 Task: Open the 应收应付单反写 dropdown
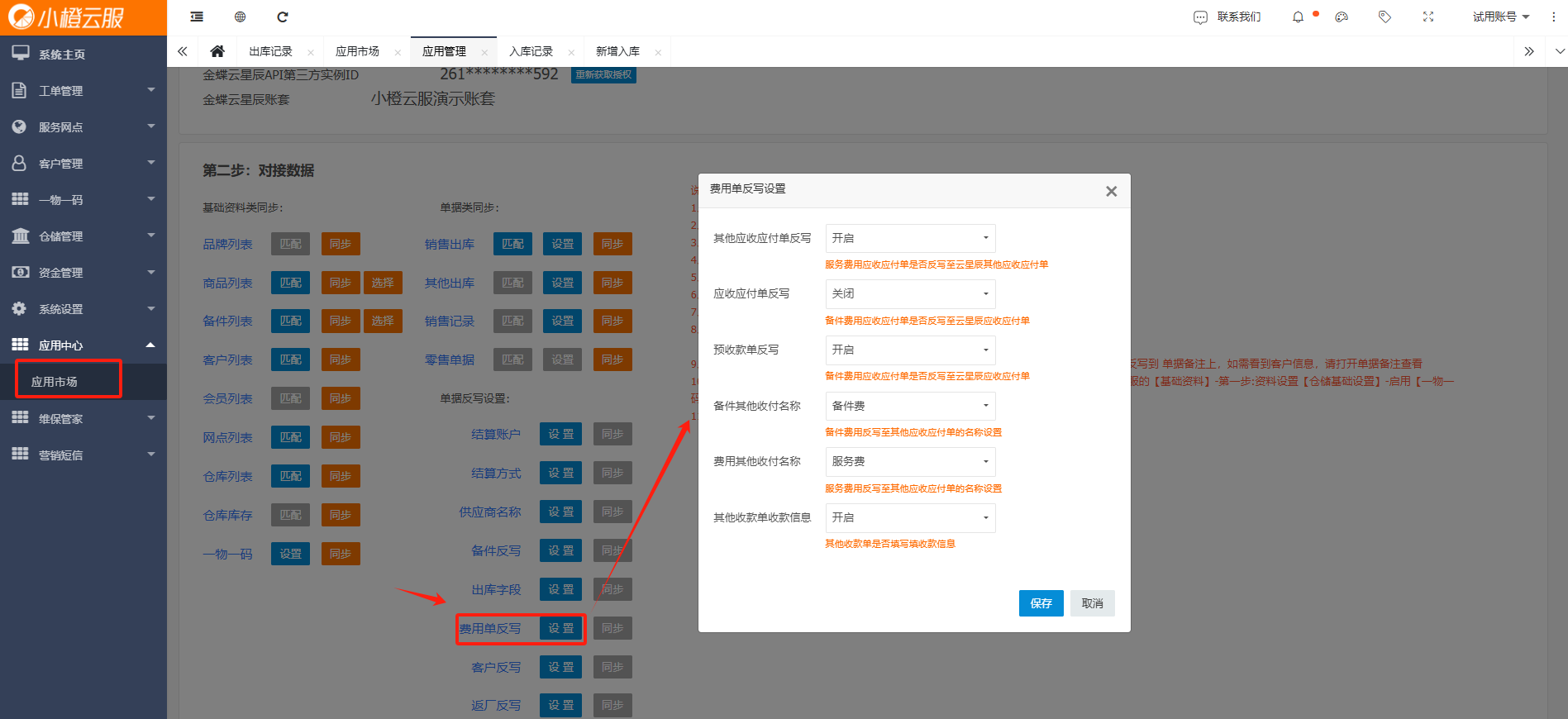[910, 293]
